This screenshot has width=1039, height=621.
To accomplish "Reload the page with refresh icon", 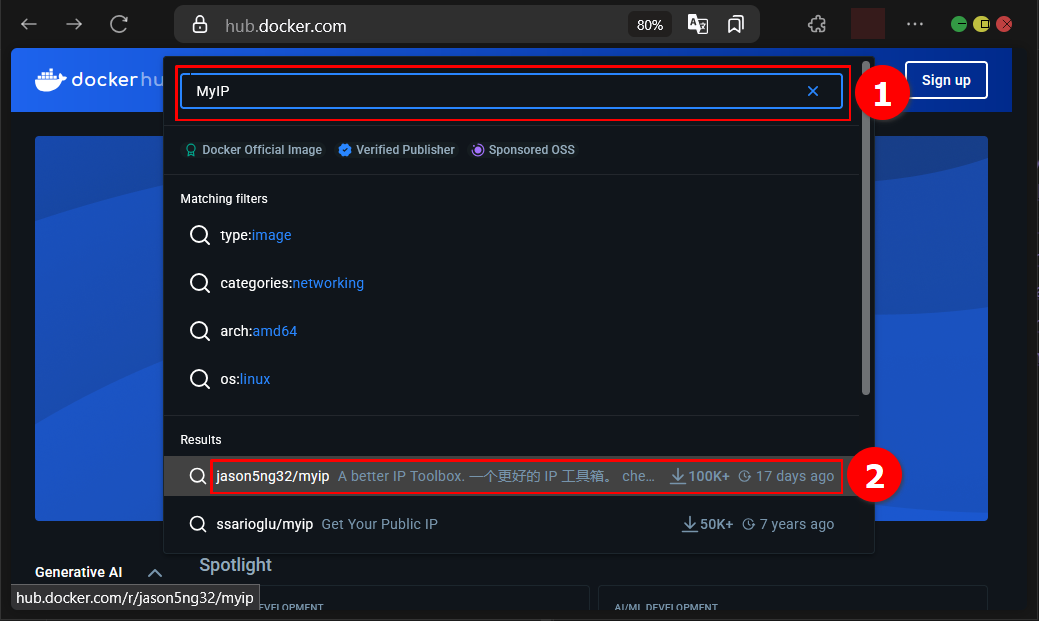I will tap(119, 25).
